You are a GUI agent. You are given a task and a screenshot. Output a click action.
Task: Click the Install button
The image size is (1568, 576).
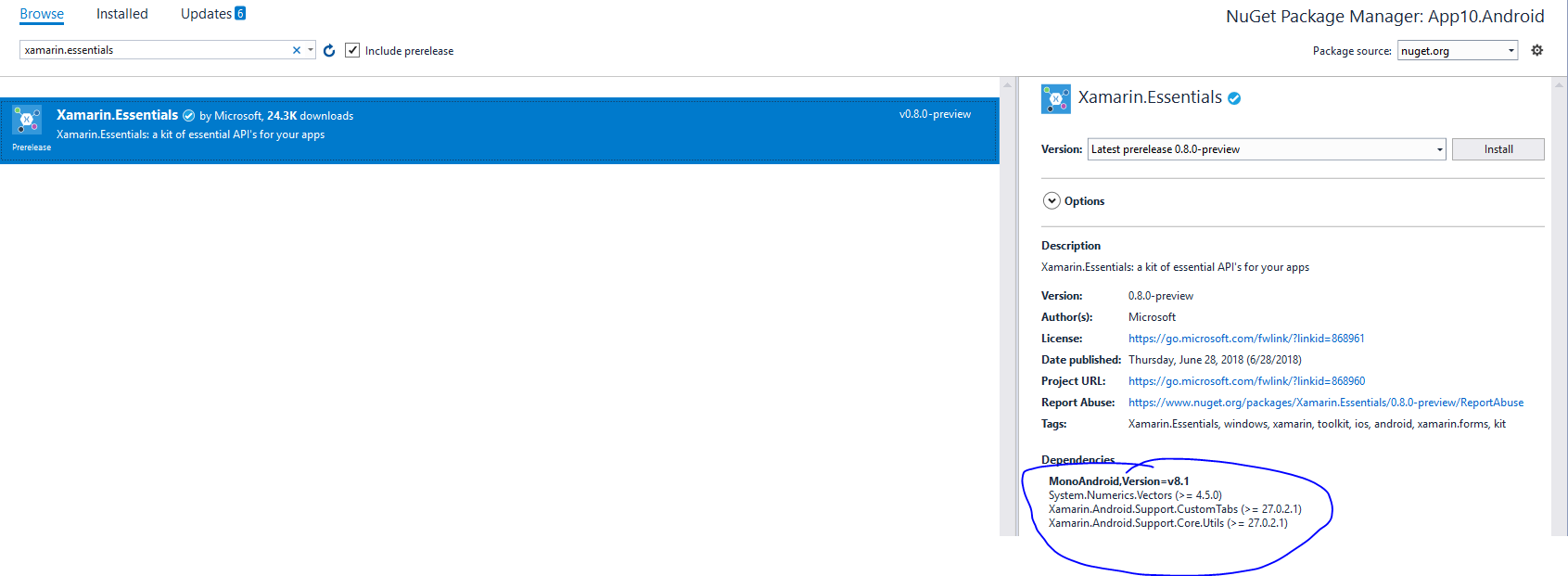click(x=1498, y=149)
